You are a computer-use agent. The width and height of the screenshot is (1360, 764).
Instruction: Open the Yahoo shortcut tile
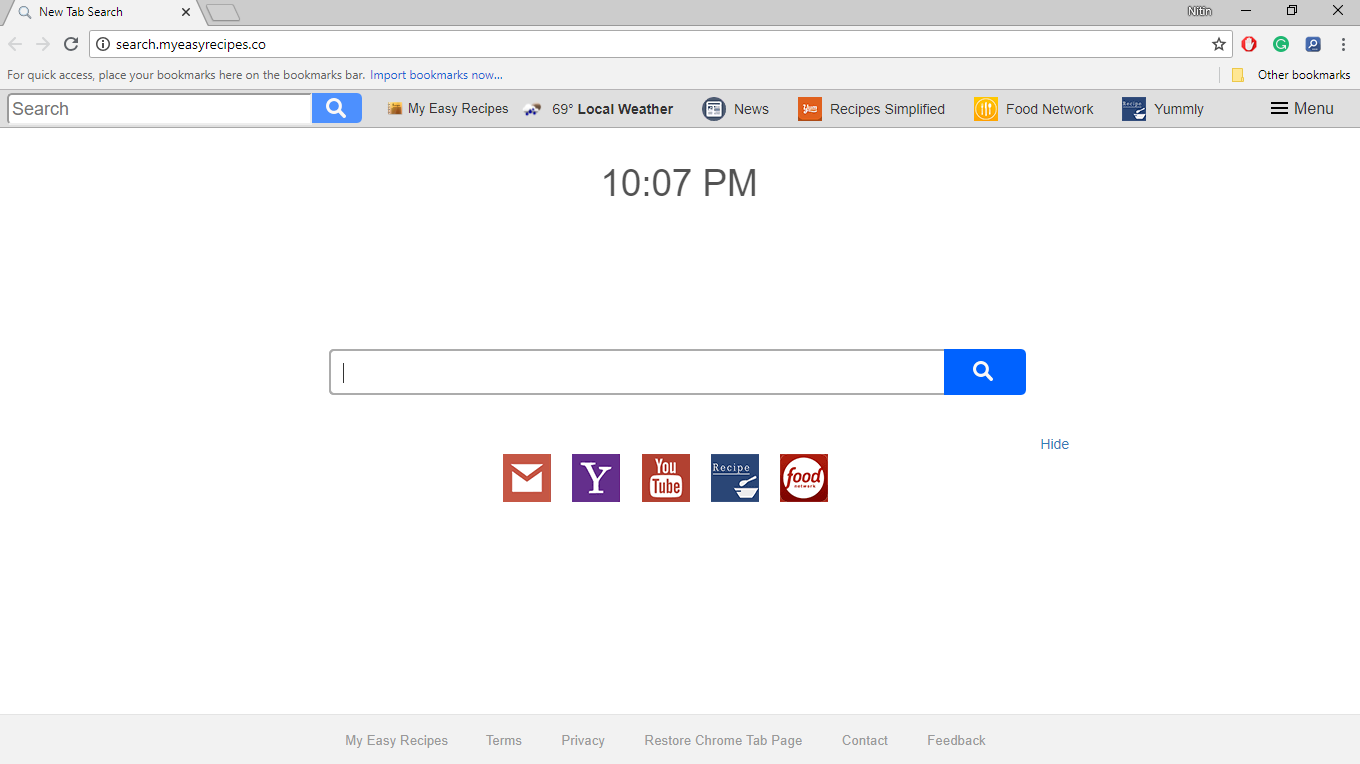(595, 478)
